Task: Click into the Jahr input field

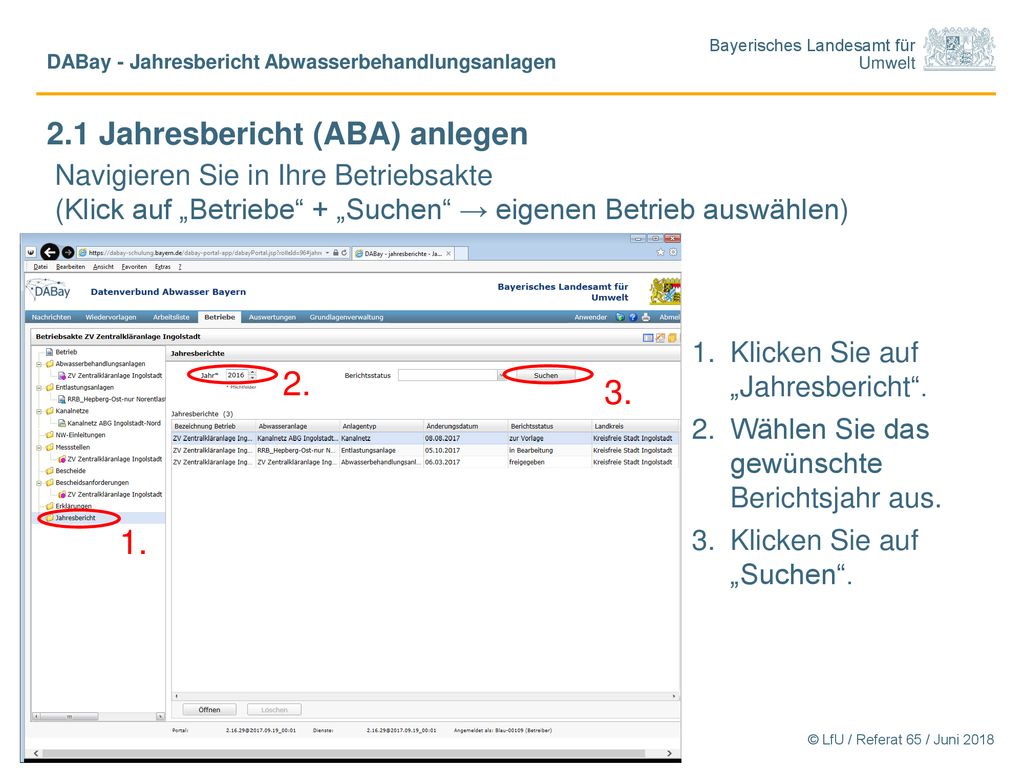Action: pos(237,376)
